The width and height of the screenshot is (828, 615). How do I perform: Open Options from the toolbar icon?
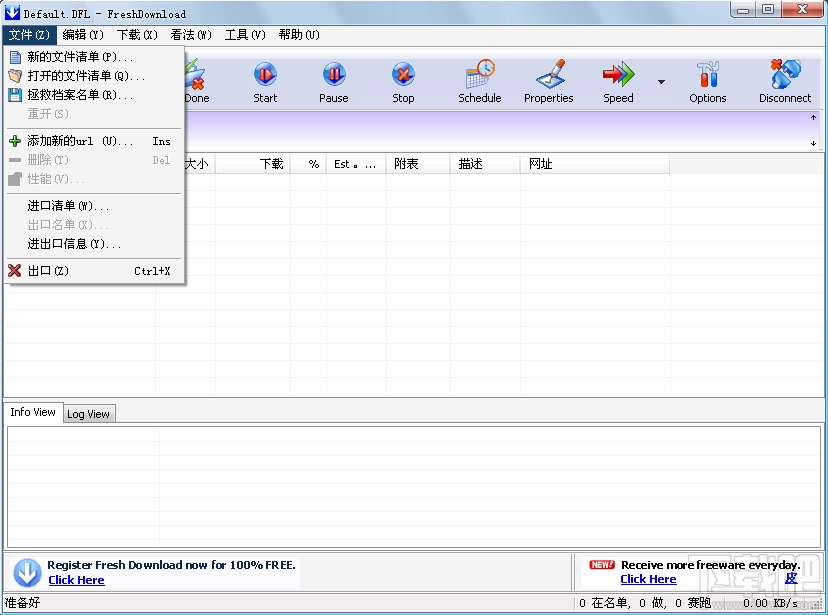[x=707, y=82]
